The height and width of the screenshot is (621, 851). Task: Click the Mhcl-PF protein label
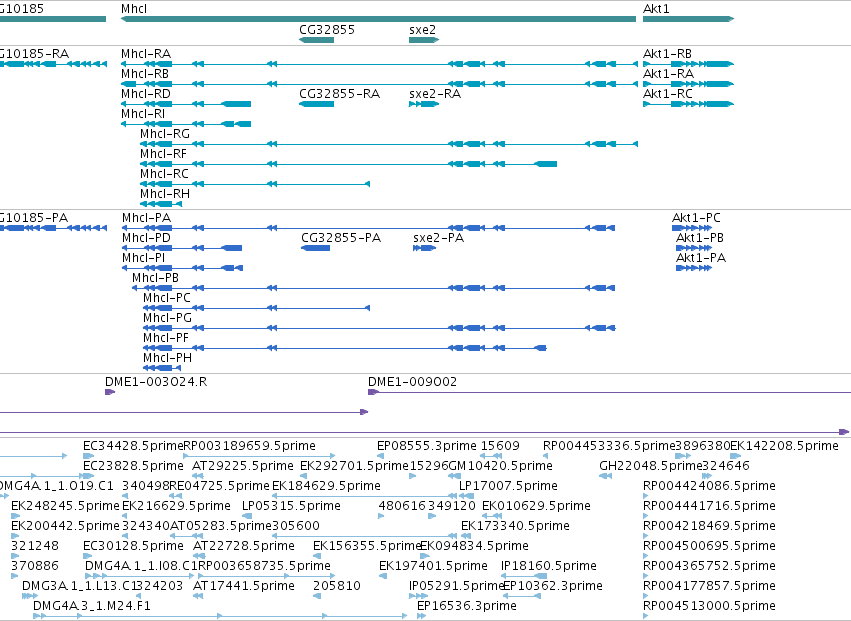[166, 339]
